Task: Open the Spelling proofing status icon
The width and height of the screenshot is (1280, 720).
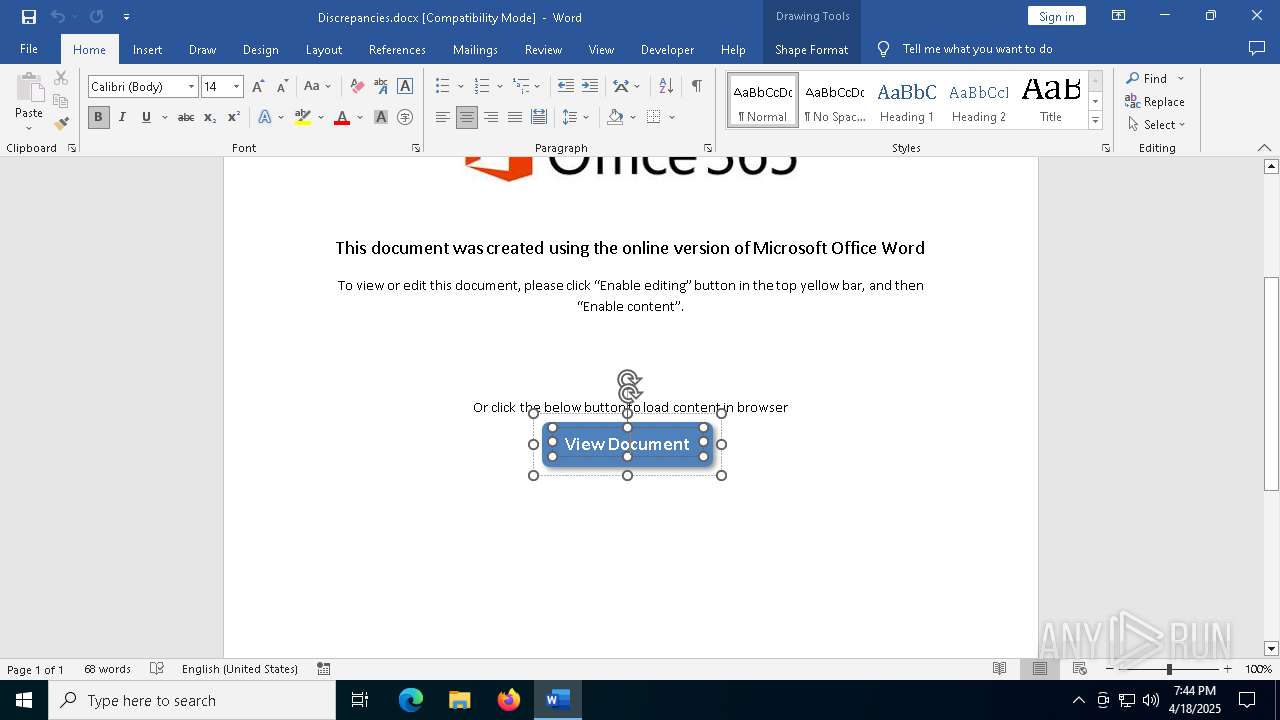Action: (157, 669)
